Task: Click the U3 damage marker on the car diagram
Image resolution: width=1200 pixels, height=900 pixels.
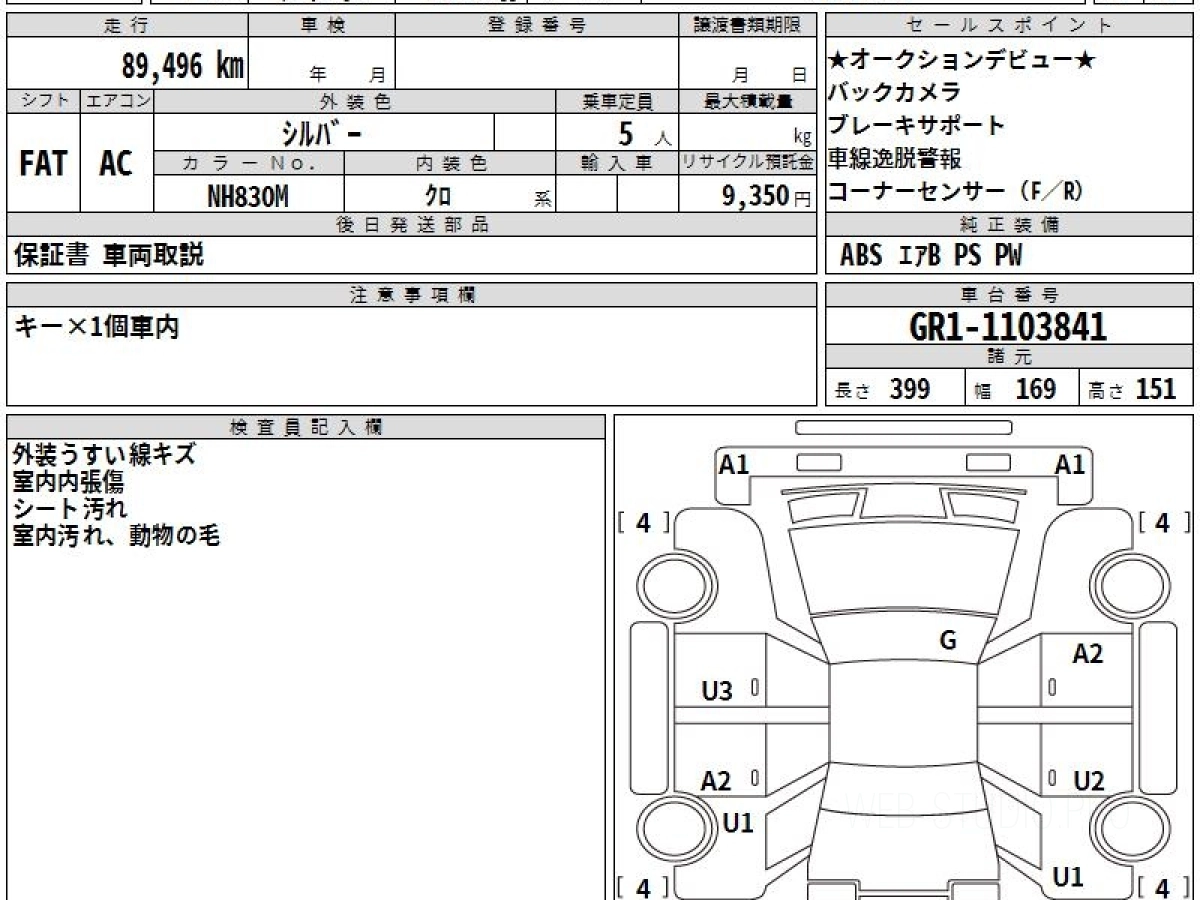Action: [717, 690]
